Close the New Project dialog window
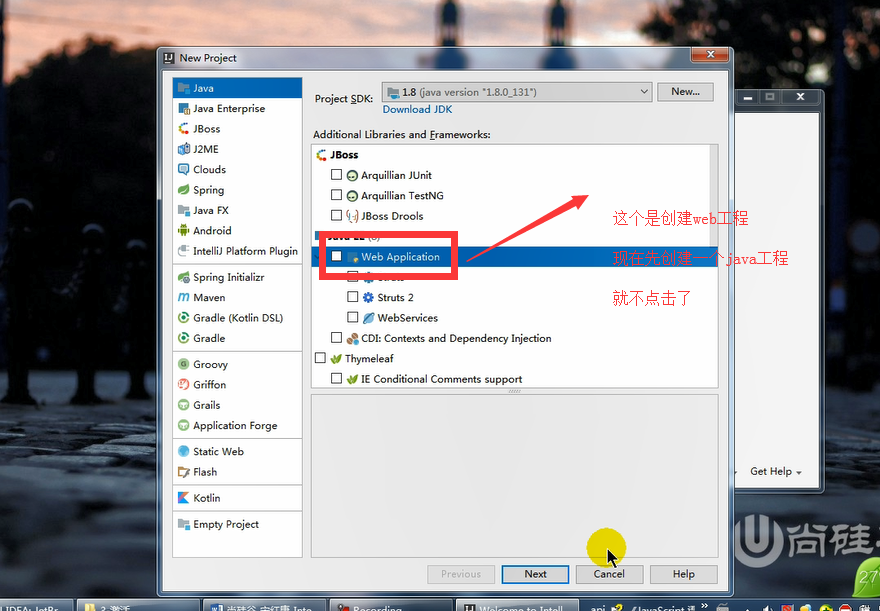880x611 pixels. click(710, 54)
